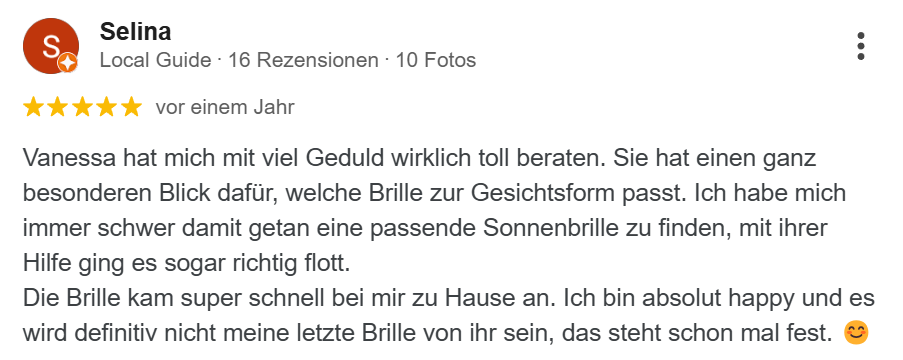Click Selina's orange profile avatar
Image resolution: width=903 pixels, height=360 pixels.
point(51,46)
